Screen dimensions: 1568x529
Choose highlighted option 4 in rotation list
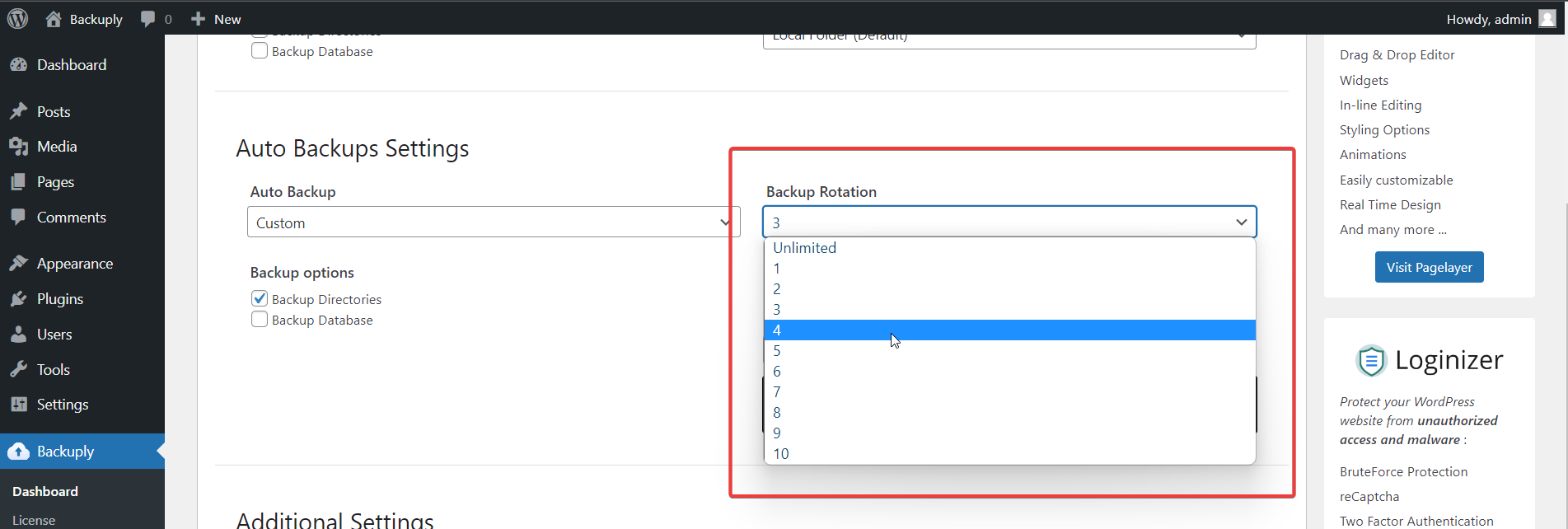(x=1009, y=330)
